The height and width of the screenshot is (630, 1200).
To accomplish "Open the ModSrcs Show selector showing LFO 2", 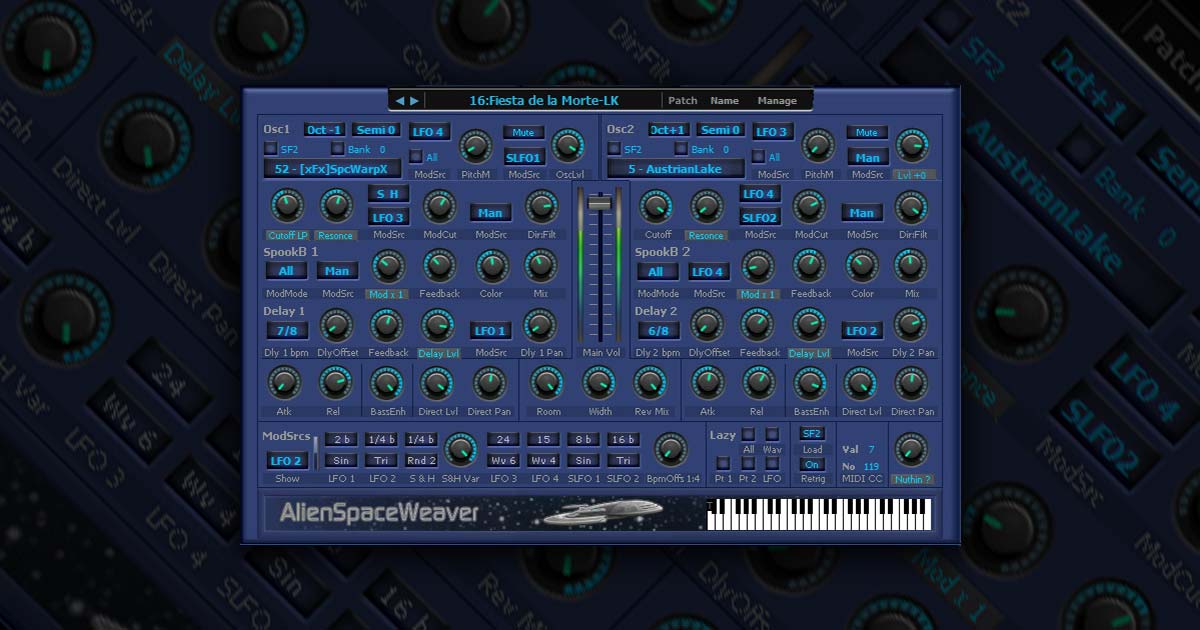I will (287, 461).
